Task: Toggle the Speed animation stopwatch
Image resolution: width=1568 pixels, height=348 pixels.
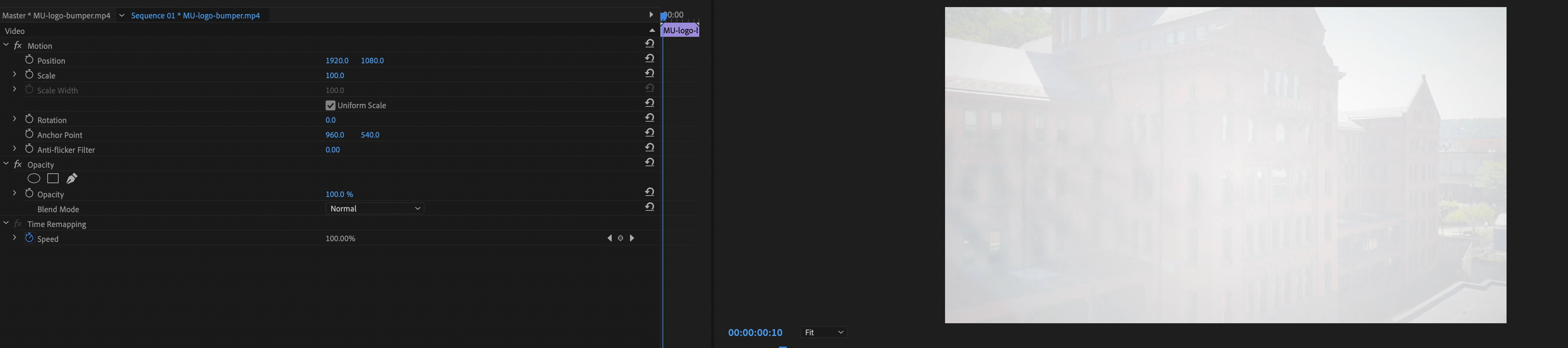Action: tap(29, 238)
